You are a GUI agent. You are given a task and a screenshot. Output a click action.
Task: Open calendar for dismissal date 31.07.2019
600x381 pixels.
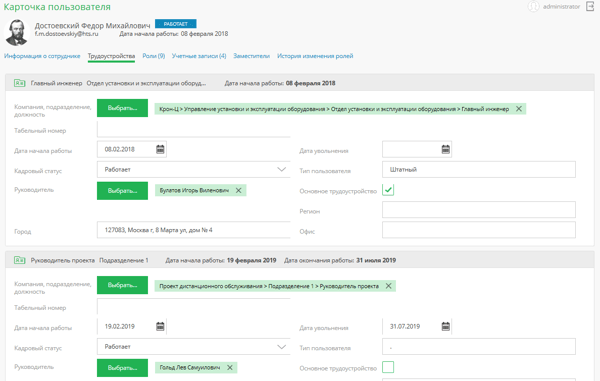pyautogui.click(x=445, y=326)
